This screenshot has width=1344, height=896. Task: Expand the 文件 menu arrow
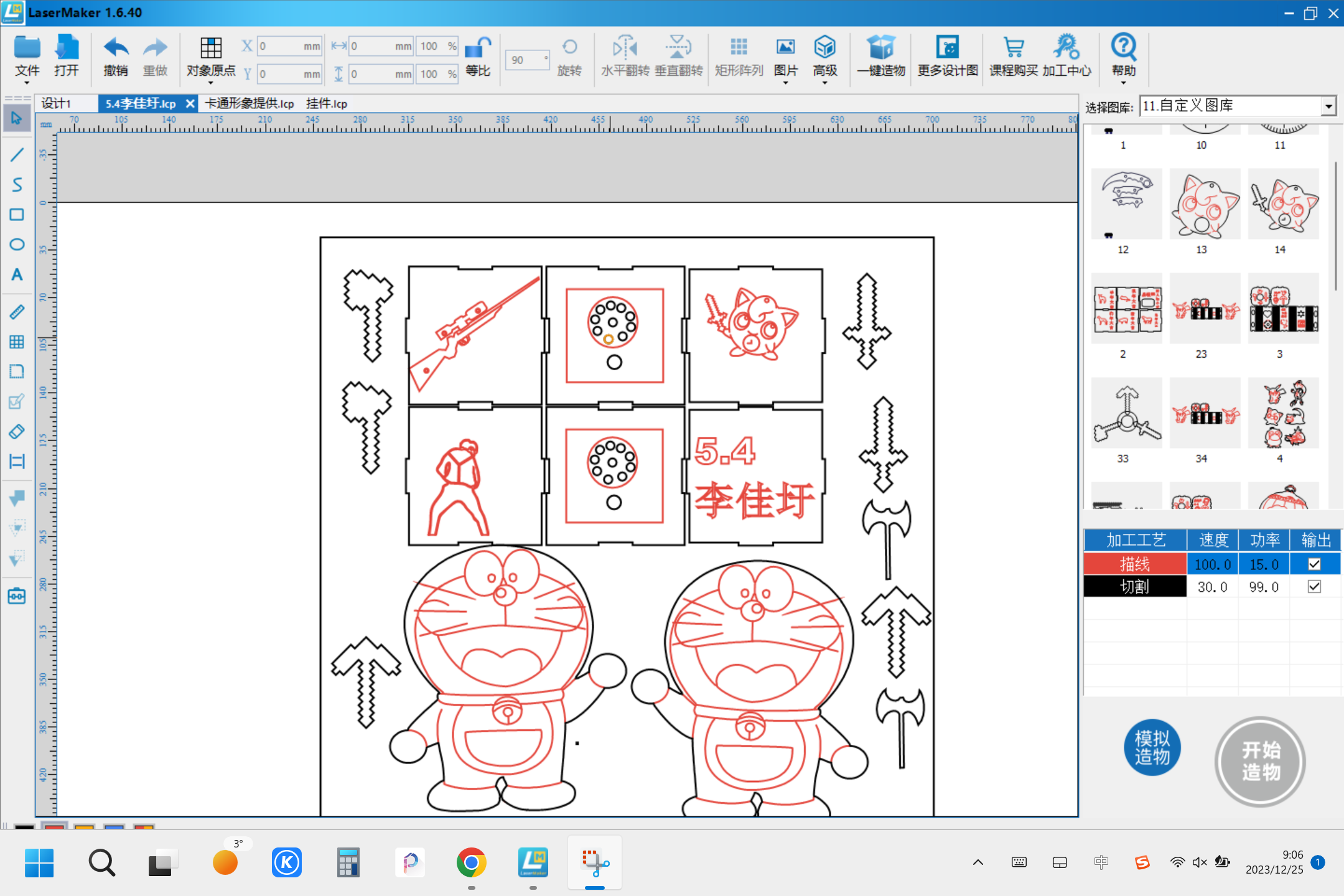tap(27, 83)
